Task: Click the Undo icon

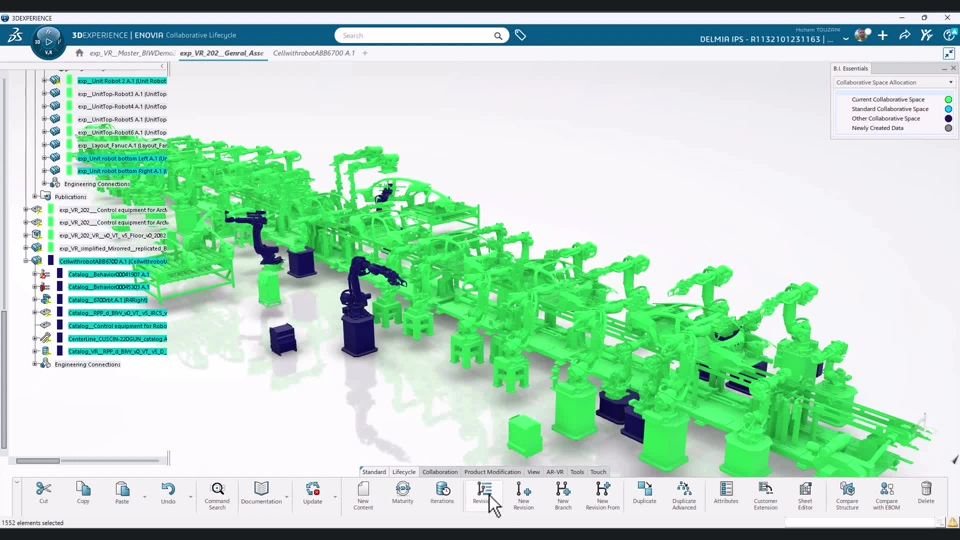Action: (168, 489)
